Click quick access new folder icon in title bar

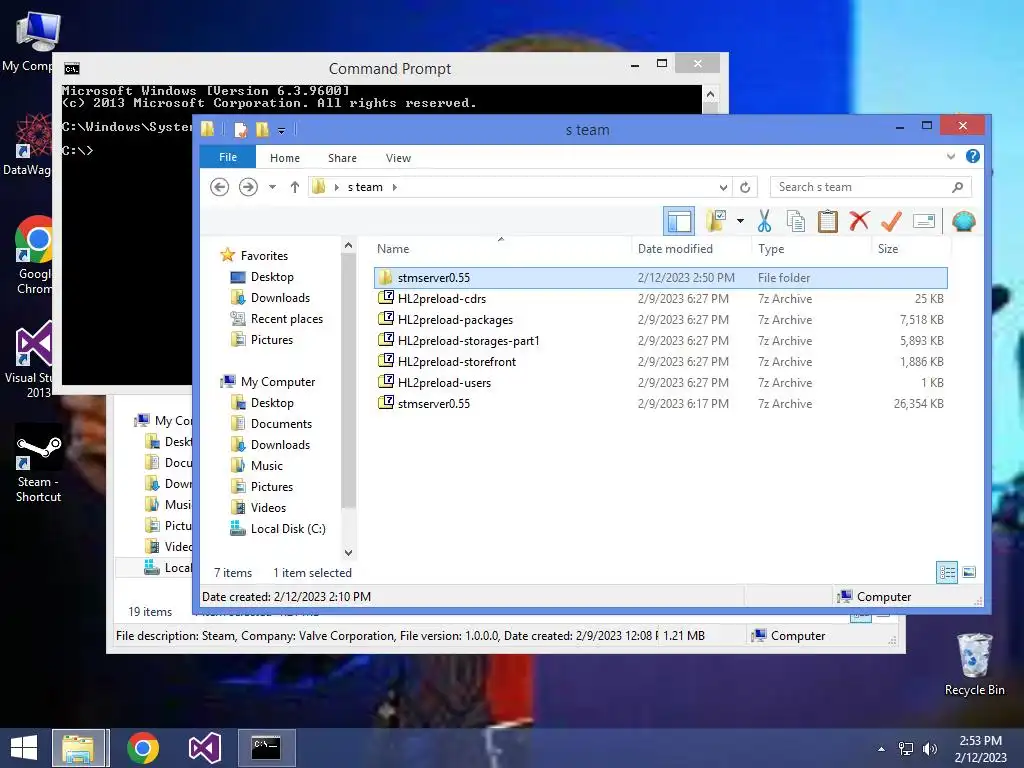tap(263, 129)
